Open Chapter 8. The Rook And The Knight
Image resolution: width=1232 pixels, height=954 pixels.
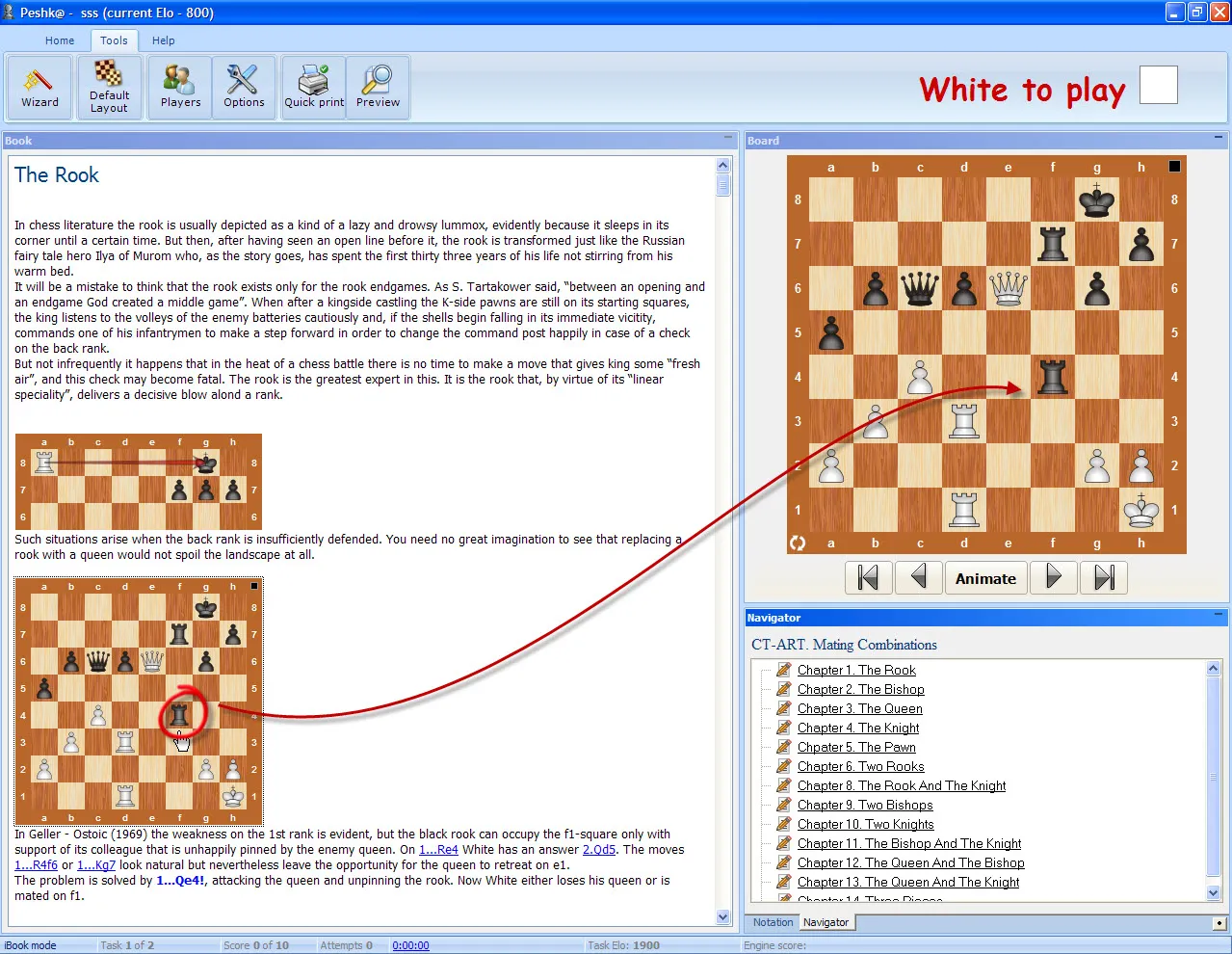click(902, 785)
